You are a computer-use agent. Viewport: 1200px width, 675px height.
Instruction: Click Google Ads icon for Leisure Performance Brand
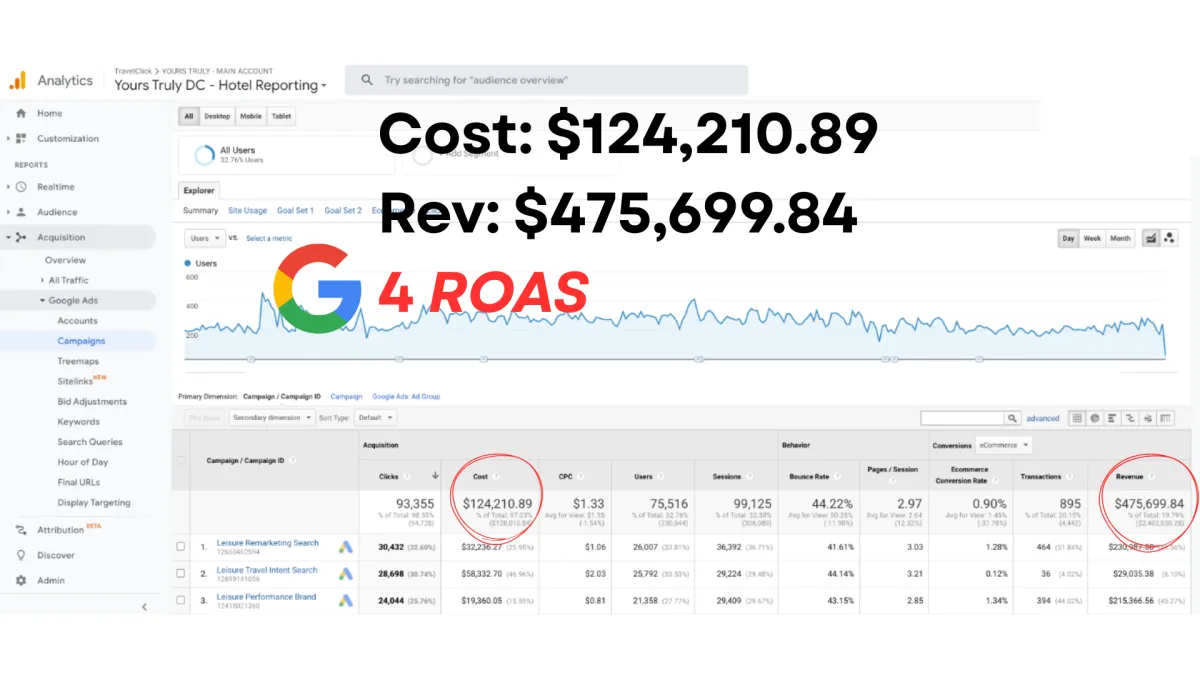click(345, 601)
